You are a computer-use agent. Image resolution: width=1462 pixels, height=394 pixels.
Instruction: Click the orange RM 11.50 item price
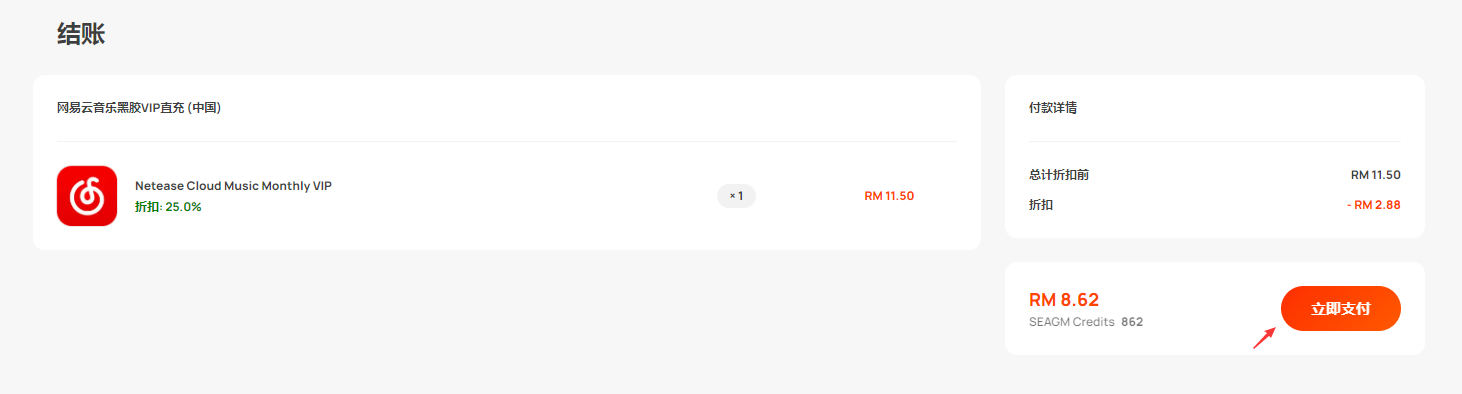pos(889,196)
